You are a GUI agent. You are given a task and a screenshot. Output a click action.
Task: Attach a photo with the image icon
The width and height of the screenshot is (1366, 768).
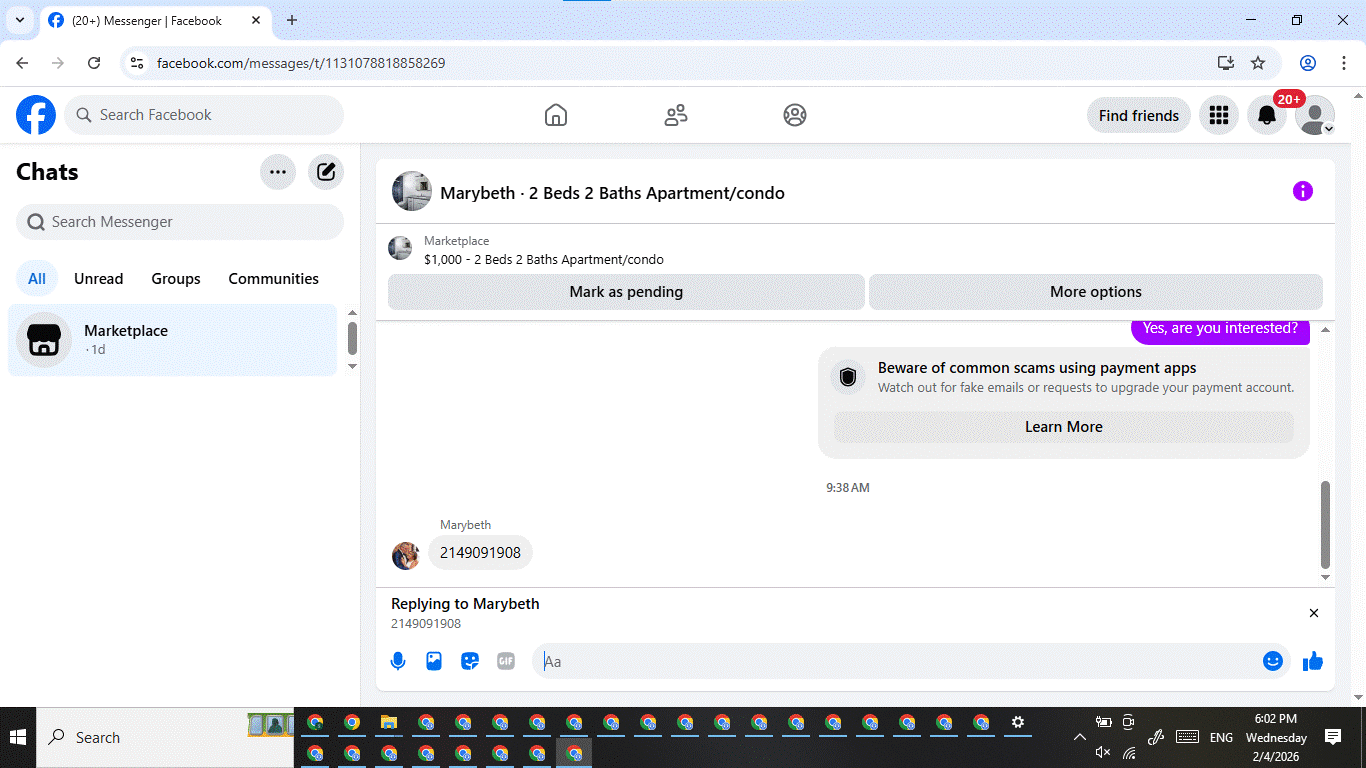pyautogui.click(x=434, y=661)
